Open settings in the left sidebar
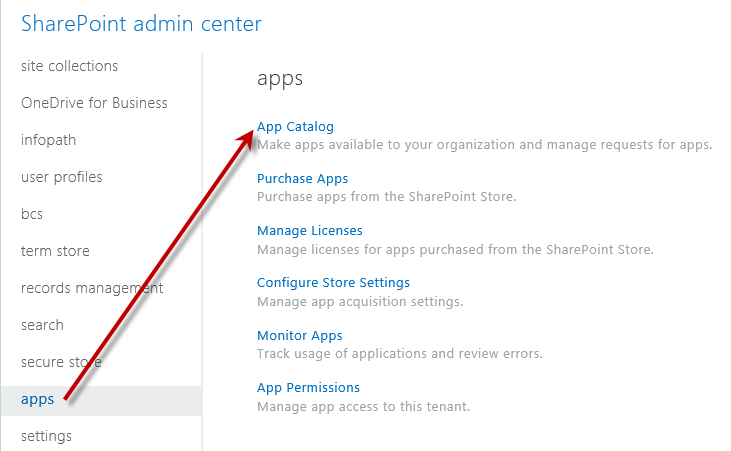Image resolution: width=731 pixels, height=451 pixels. click(x=46, y=437)
